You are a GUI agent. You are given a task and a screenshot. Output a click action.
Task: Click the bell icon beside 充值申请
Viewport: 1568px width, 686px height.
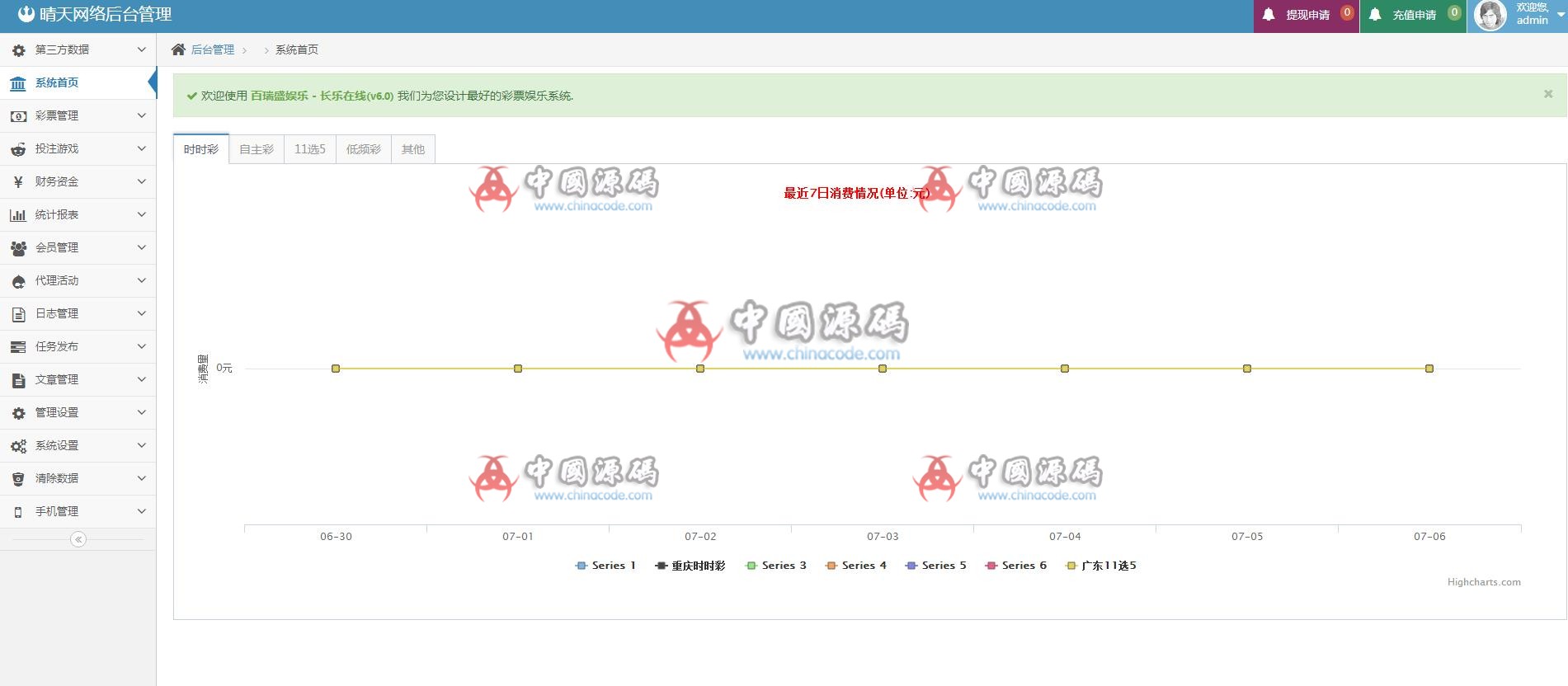[x=1375, y=15]
